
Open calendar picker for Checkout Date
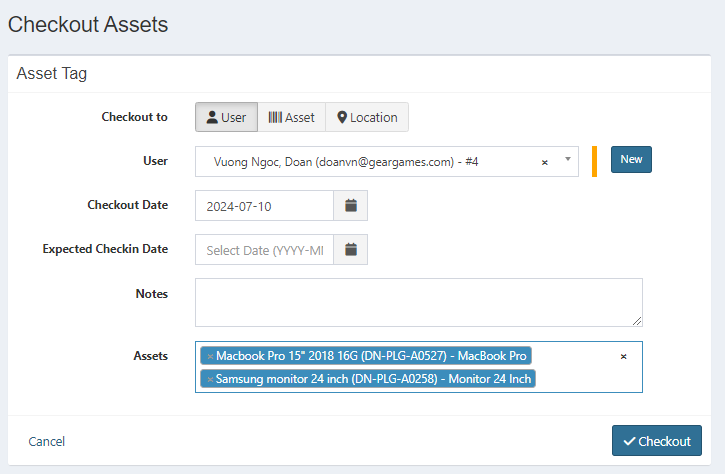(x=351, y=206)
